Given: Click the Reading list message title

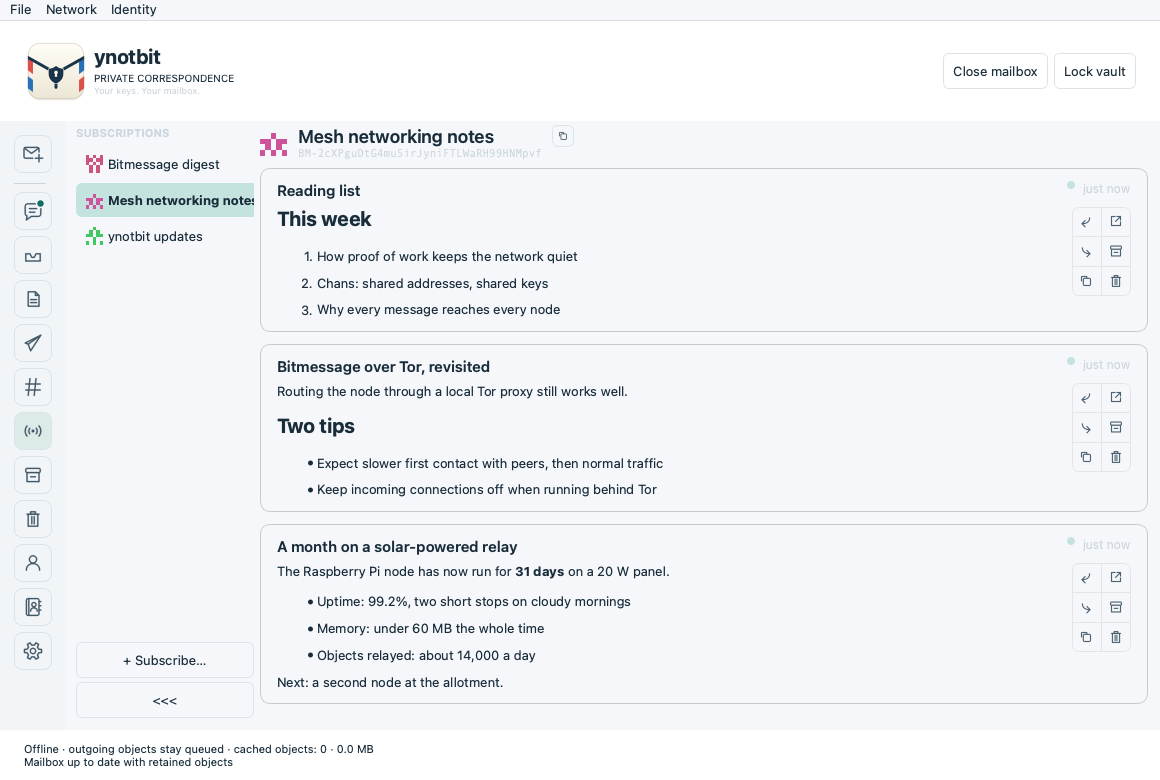Looking at the screenshot, I should (318, 190).
